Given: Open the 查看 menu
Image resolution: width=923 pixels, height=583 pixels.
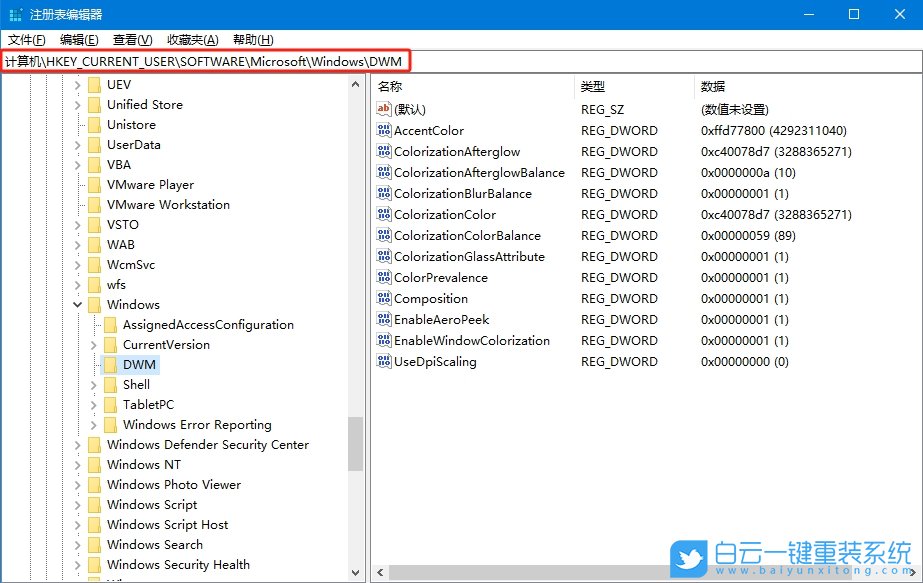Looking at the screenshot, I should pos(129,39).
